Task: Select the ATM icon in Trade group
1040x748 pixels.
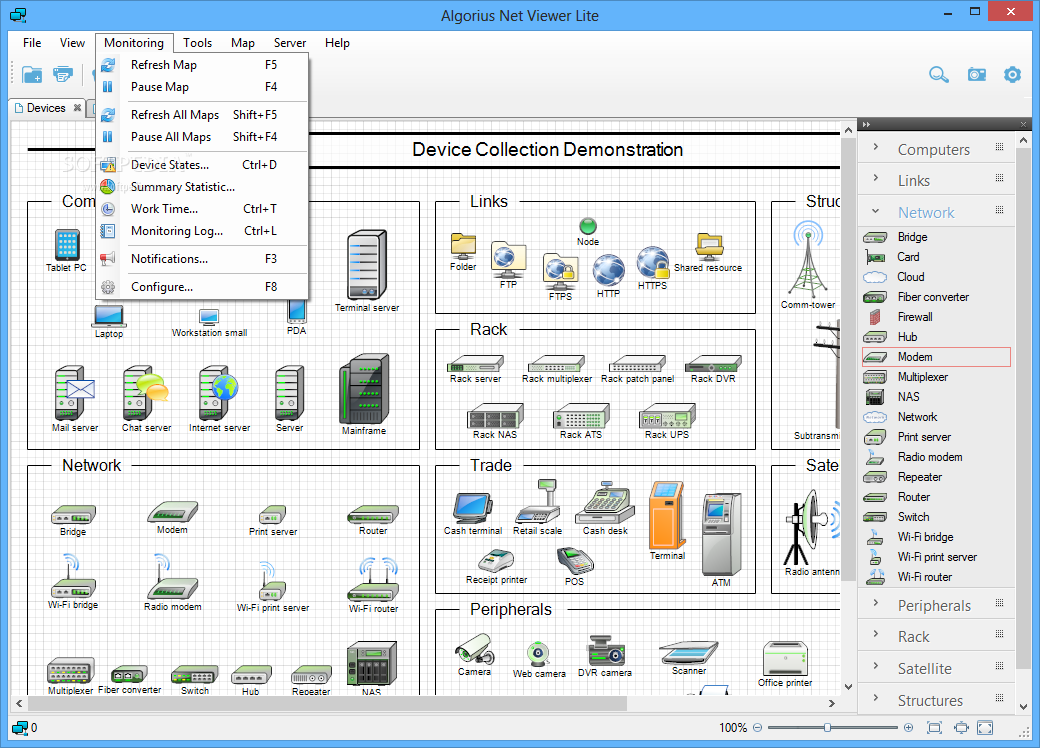Action: (x=721, y=532)
